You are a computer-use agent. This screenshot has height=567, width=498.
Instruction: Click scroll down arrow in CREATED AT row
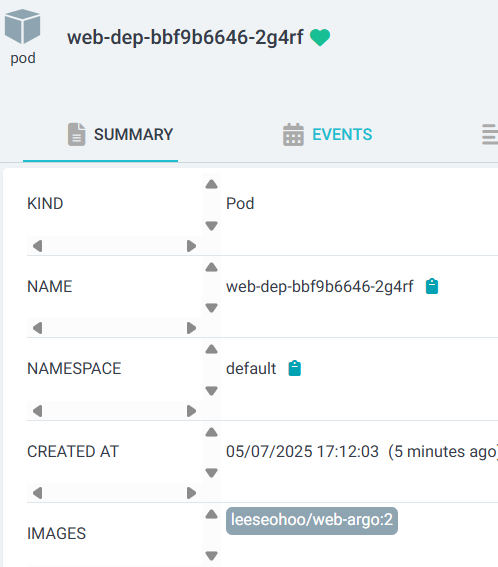point(211,473)
